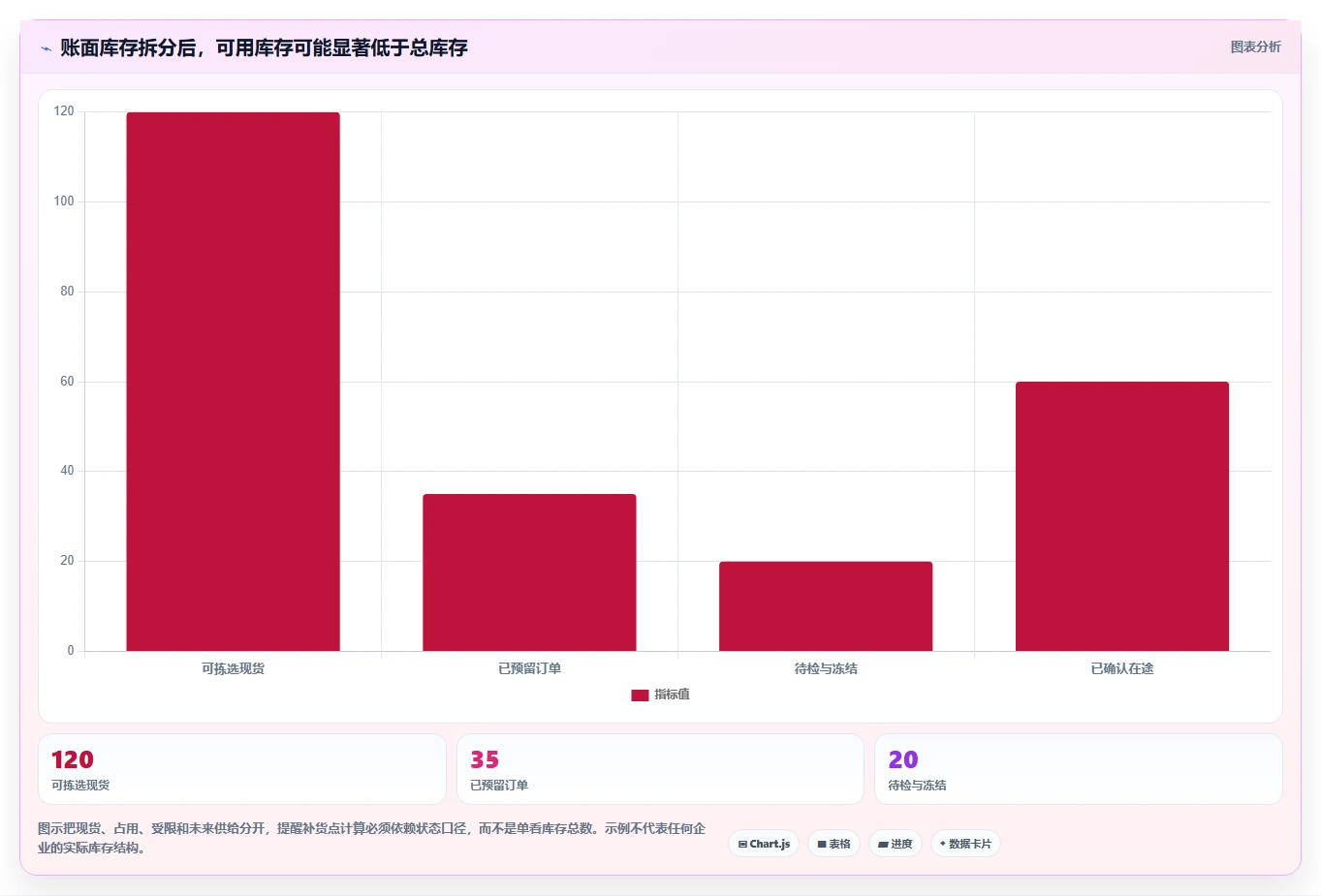The height and width of the screenshot is (896, 1321).
Task: Select the 数据卡片 chip
Action: point(965,844)
